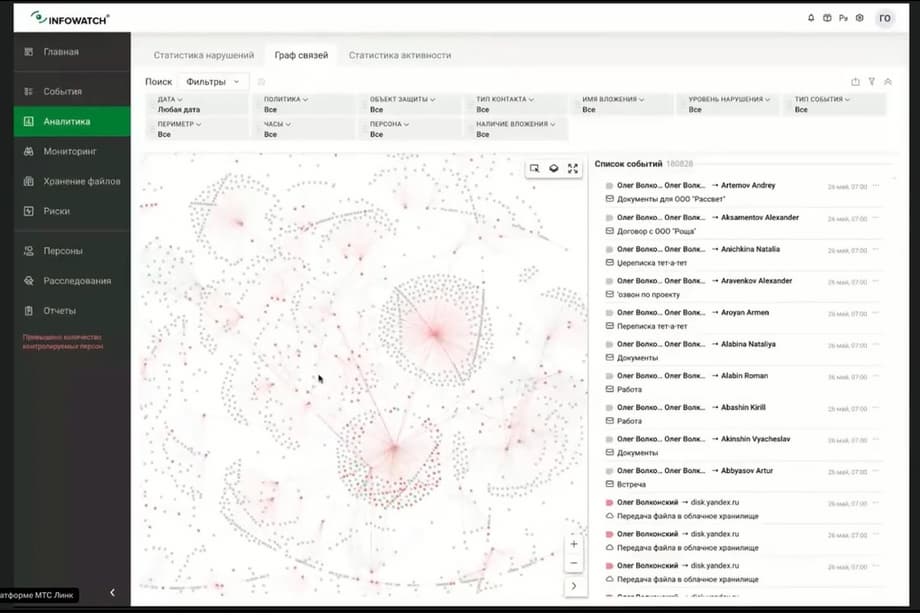Click 'Превышено количество контролируемых персон' warning
The image size is (920, 615).
pos(63,342)
